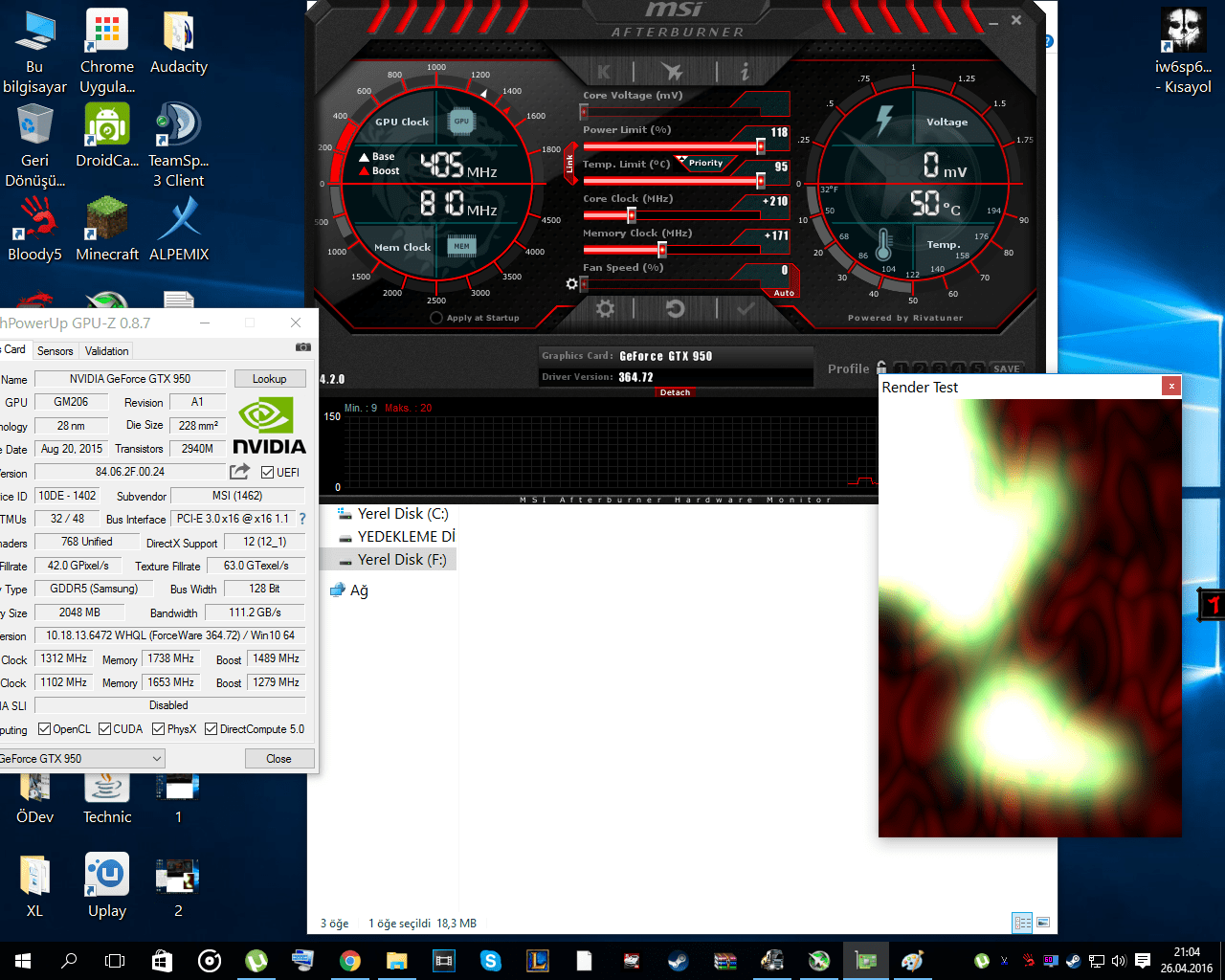Image resolution: width=1225 pixels, height=980 pixels.
Task: Click the NVIDIA GeForce GTX 950 name field
Action: tap(130, 379)
